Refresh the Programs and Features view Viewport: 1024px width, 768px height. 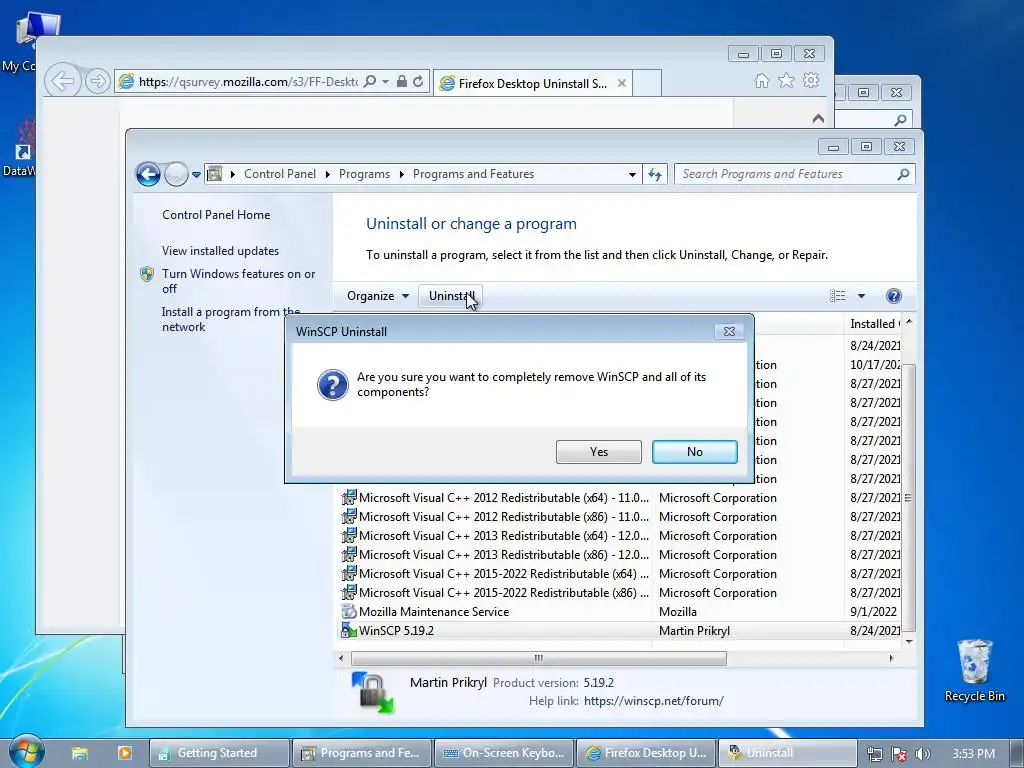tap(655, 174)
